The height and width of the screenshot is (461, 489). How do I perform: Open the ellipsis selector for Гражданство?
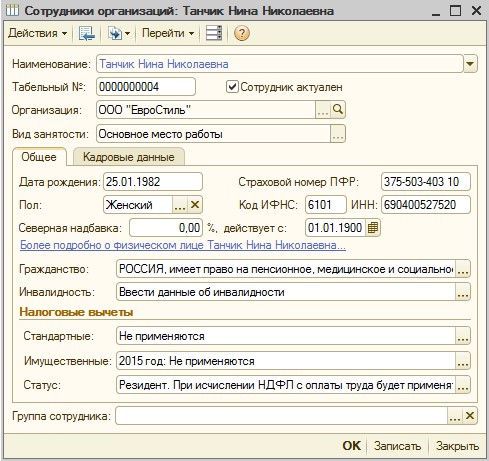pos(463,269)
